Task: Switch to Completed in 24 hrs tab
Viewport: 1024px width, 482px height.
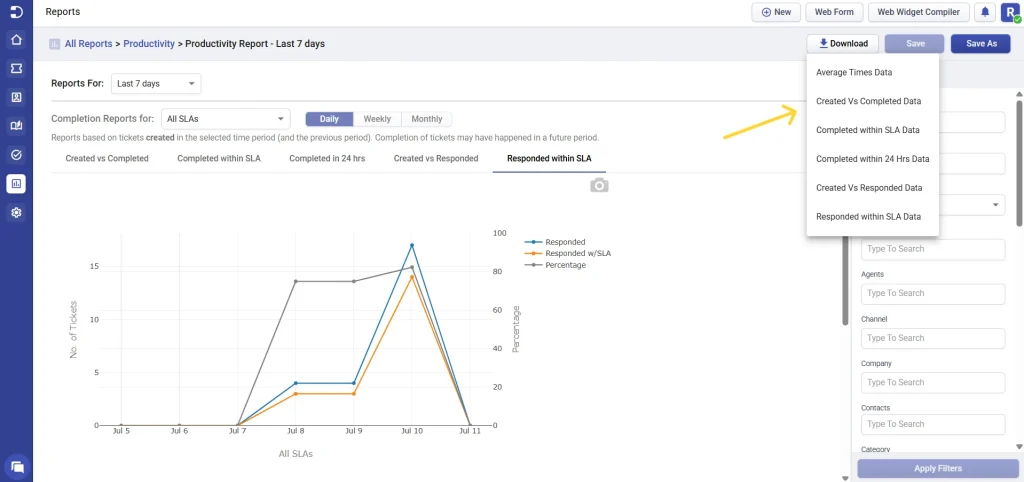Action: click(327, 158)
